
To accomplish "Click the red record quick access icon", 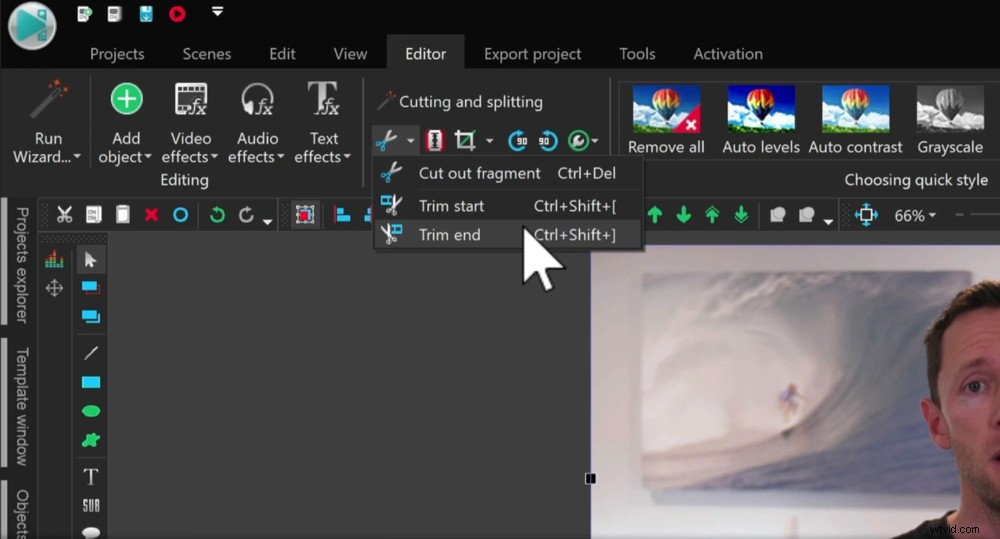I will pos(177,13).
